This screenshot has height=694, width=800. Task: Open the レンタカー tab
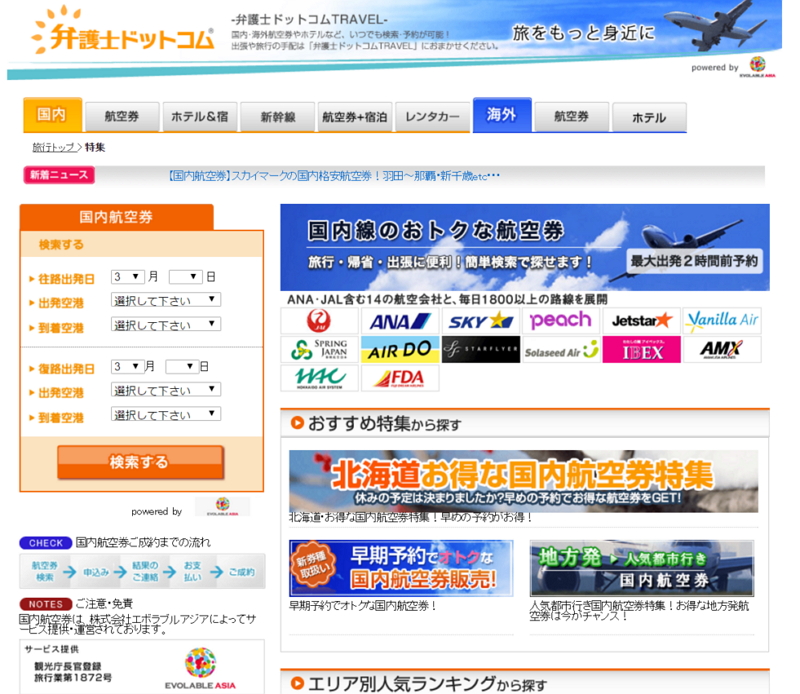tap(432, 117)
